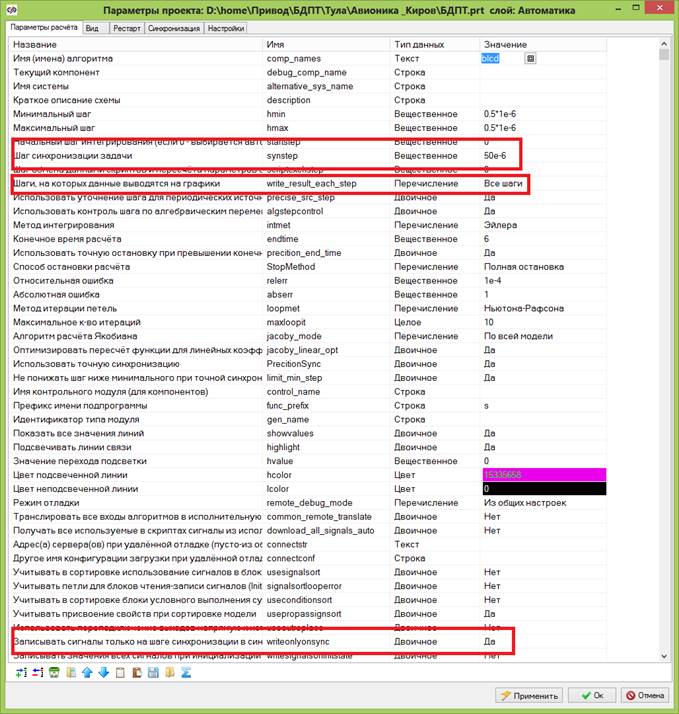The height and width of the screenshot is (714, 679).
Task: Click the sigma icon in bottom toolbar
Action: [186, 673]
